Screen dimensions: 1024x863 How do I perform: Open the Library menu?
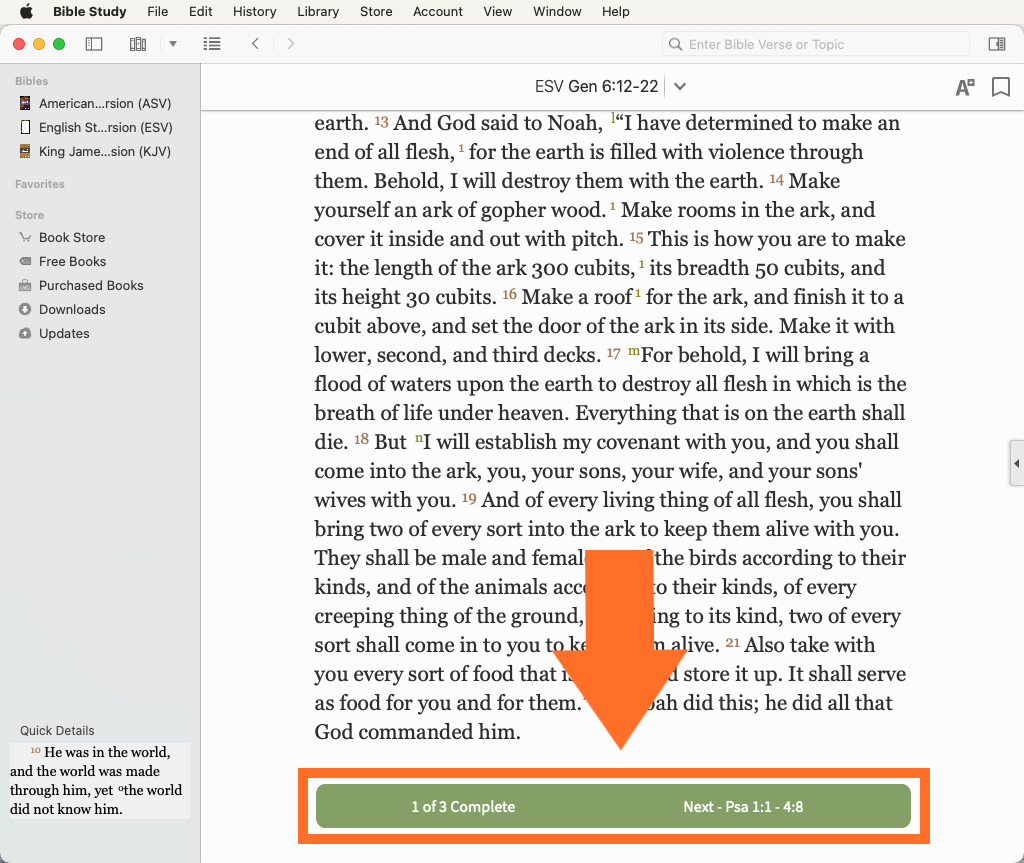pyautogui.click(x=317, y=12)
